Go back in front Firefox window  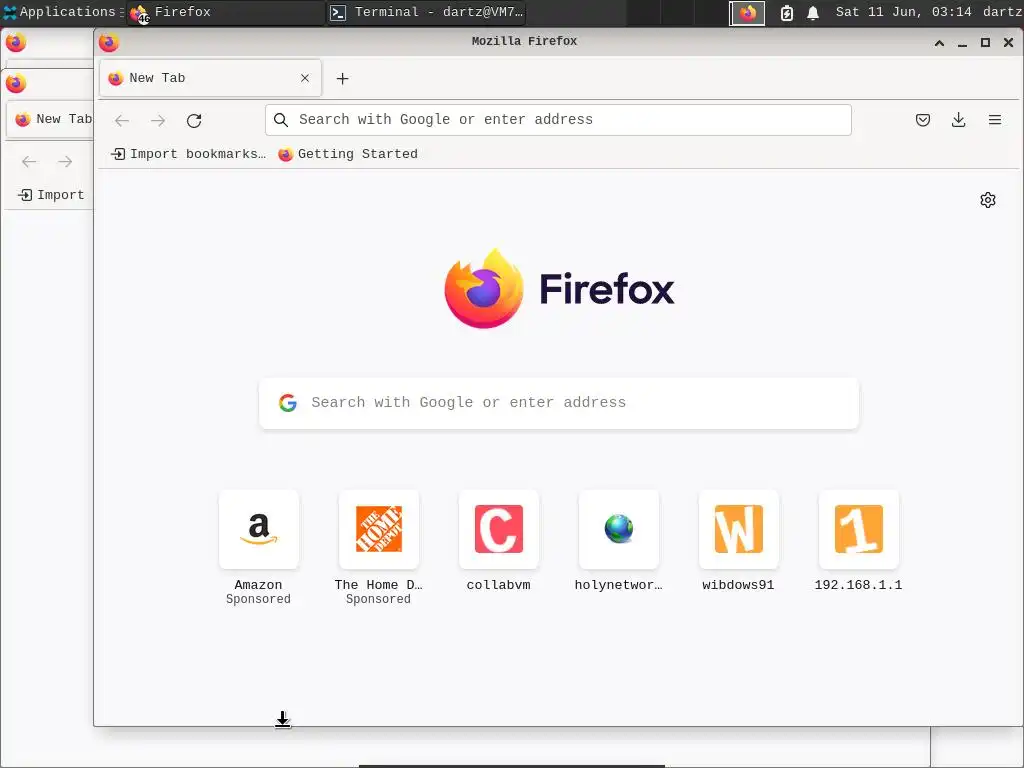(122, 121)
